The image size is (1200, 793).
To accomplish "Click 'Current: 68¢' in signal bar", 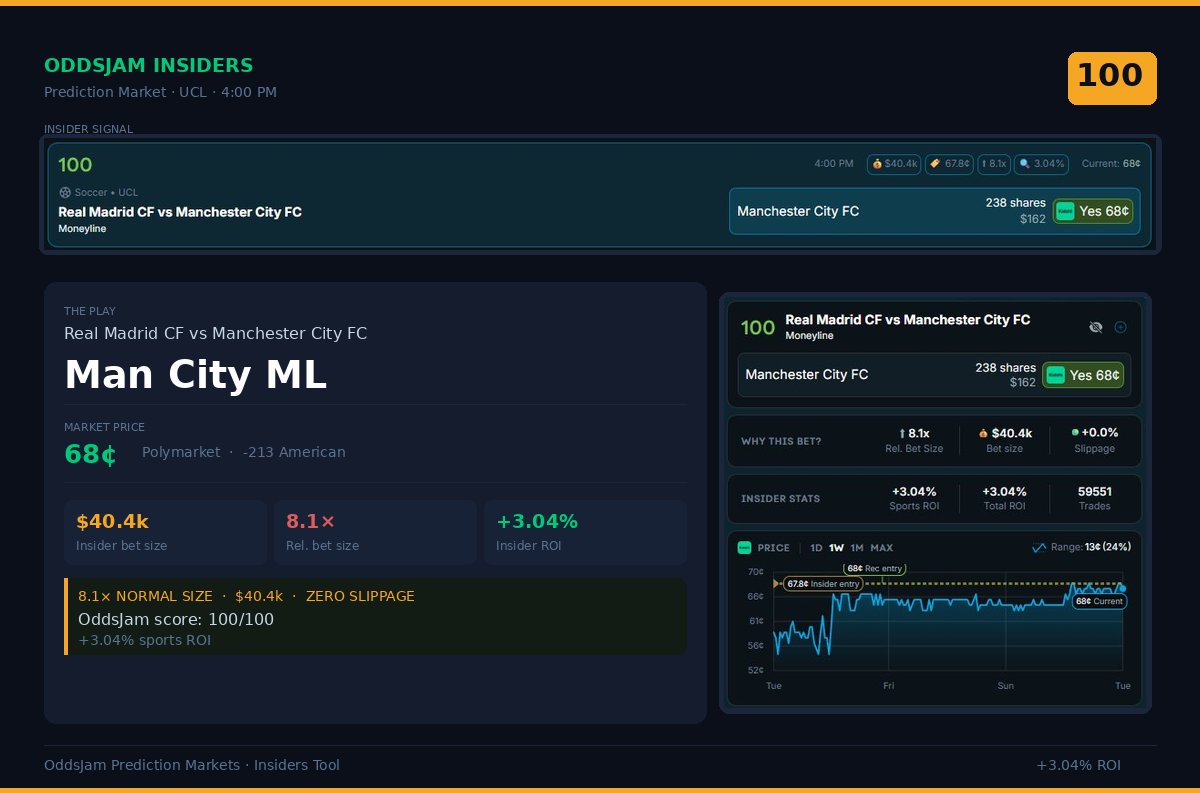I will (x=1111, y=164).
